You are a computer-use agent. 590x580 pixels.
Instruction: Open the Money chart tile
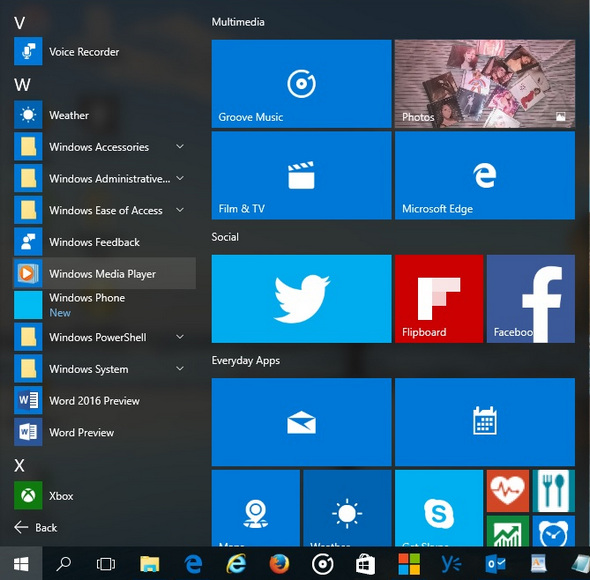(508, 531)
